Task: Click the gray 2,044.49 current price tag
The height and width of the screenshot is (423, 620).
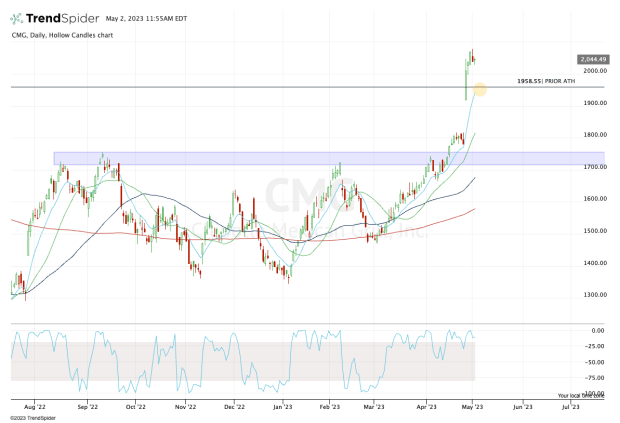Action: coord(591,59)
